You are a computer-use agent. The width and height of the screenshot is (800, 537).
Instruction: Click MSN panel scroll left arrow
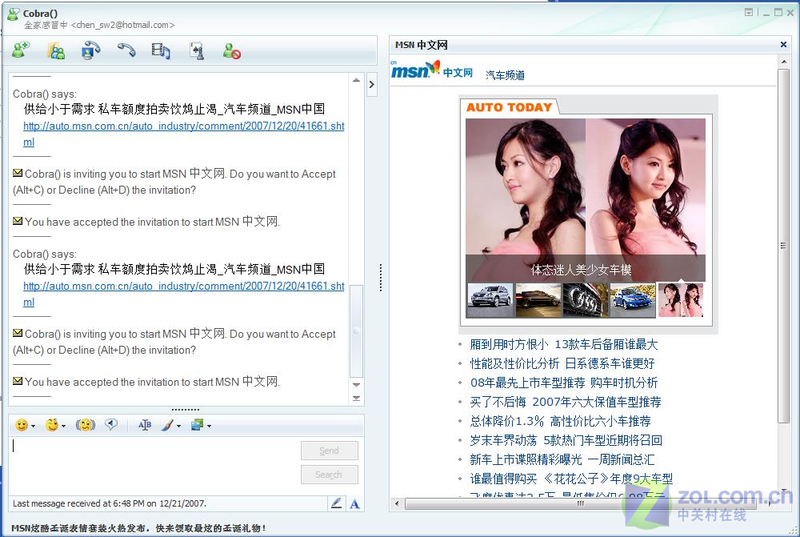coord(397,504)
